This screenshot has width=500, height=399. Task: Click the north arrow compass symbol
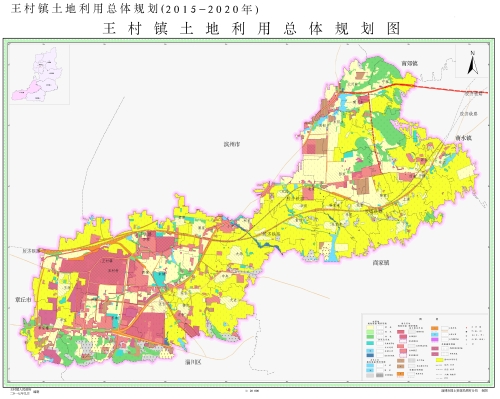(x=473, y=63)
